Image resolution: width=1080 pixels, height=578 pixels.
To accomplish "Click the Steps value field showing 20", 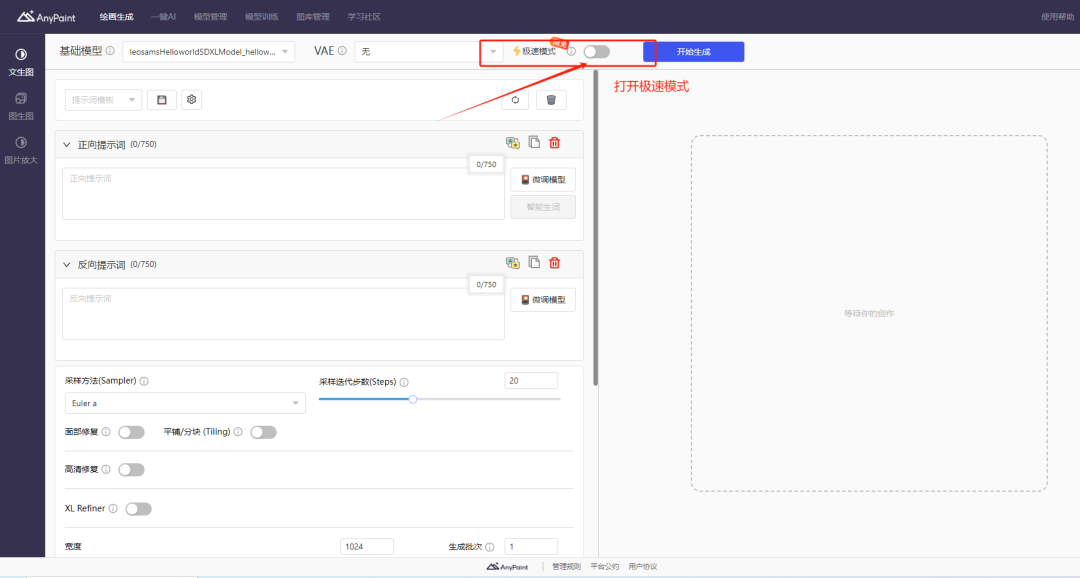I will pos(531,381).
